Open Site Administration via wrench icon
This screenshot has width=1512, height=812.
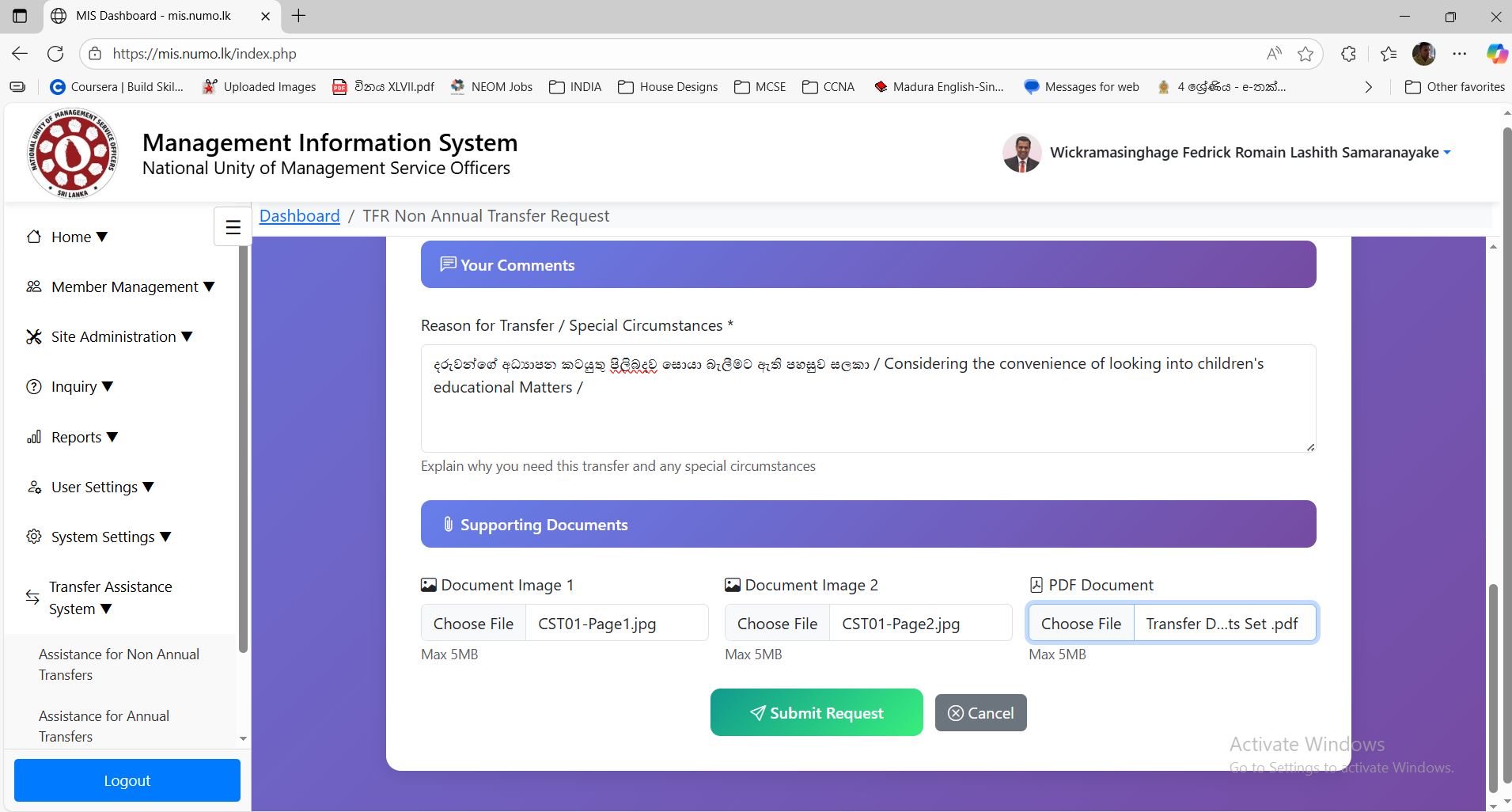[33, 336]
